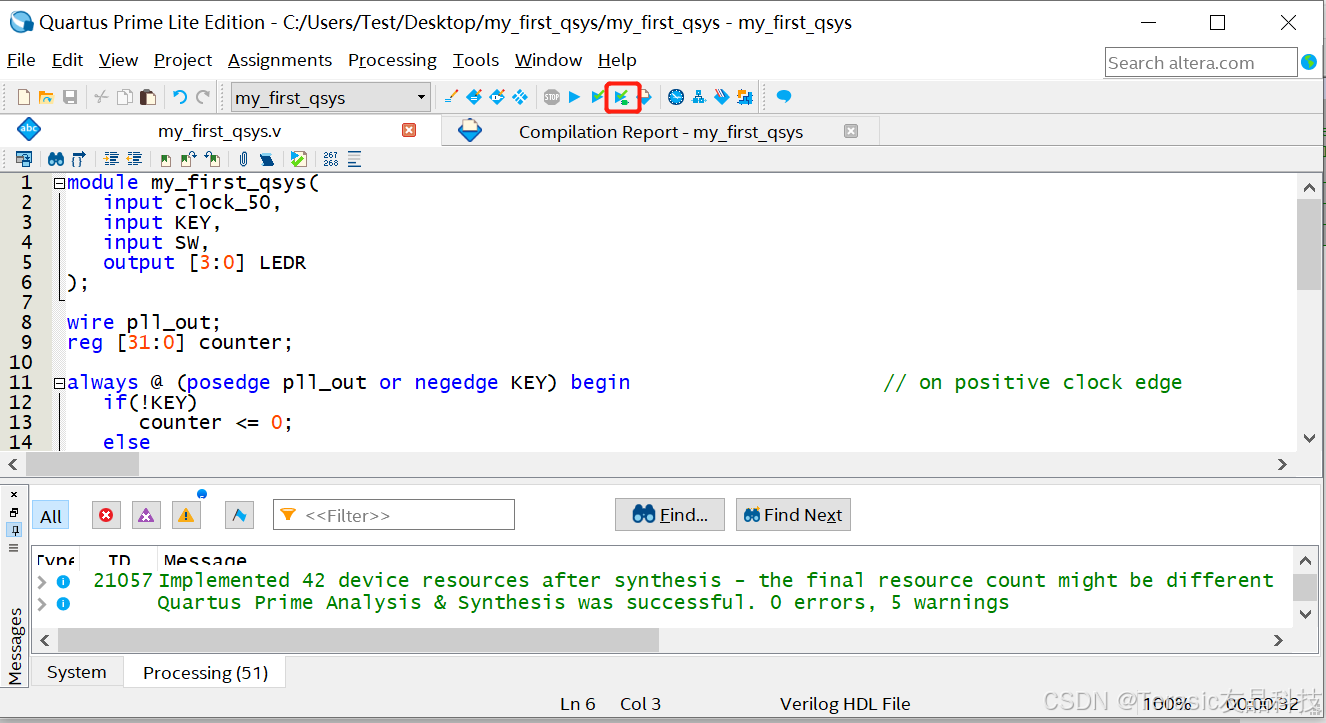This screenshot has height=723, width=1326.
Task: Collapse the always block at line 11
Action: (59, 383)
